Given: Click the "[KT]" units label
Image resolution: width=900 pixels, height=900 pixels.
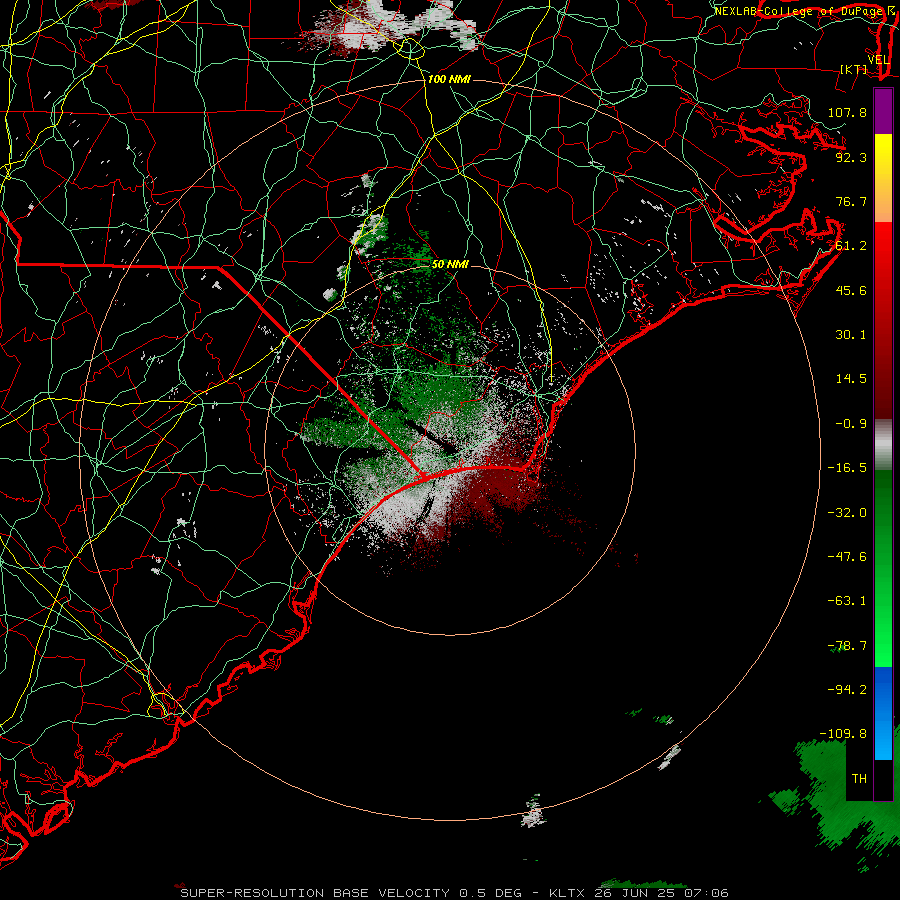Looking at the screenshot, I should 853,69.
